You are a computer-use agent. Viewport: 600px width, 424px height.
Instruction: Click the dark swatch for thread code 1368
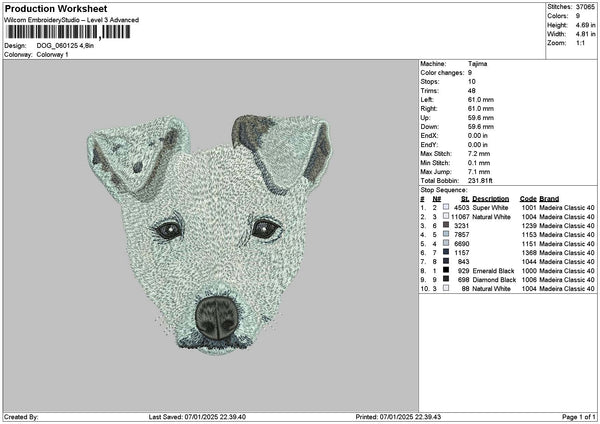[x=446, y=252]
